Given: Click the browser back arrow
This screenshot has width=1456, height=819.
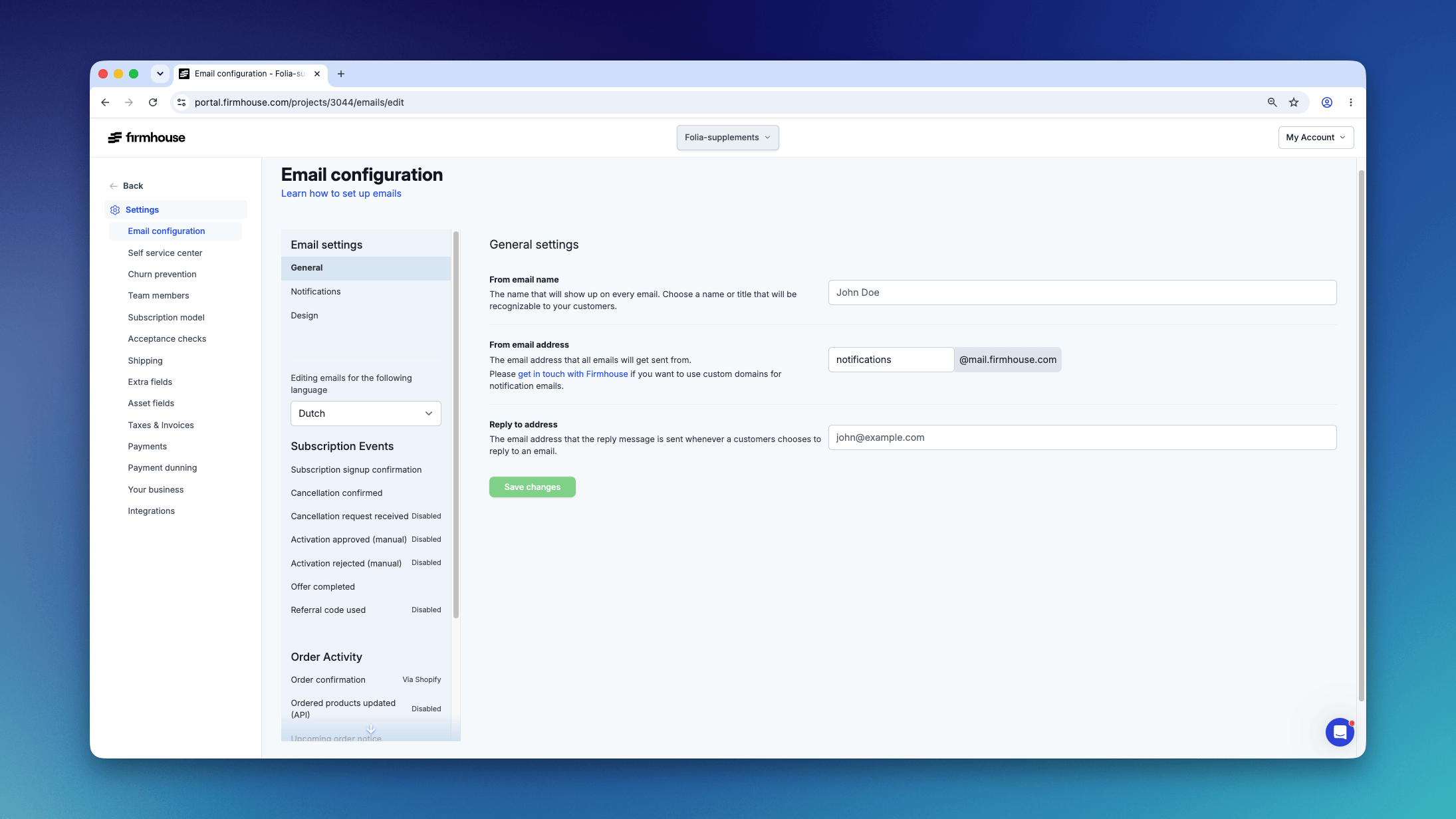Looking at the screenshot, I should point(105,102).
